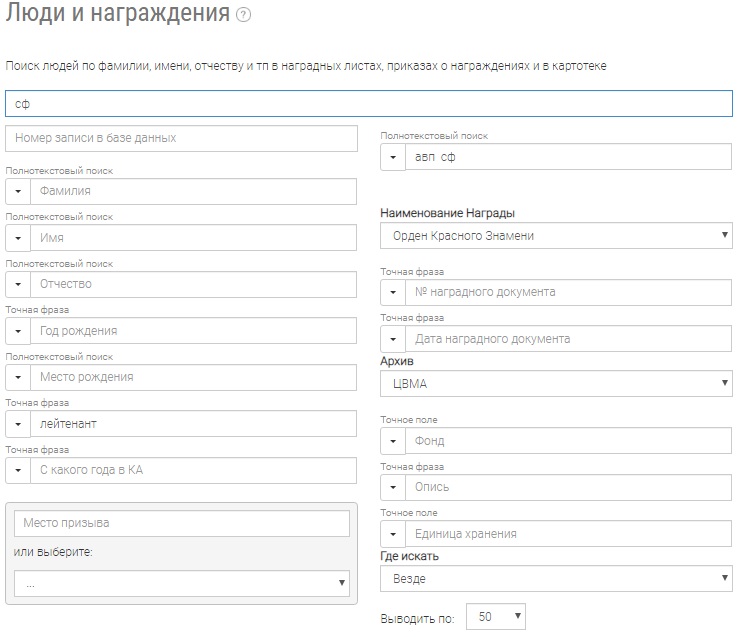Click the field containing авп сф
This screenshot has width=744, height=637.
point(568,157)
